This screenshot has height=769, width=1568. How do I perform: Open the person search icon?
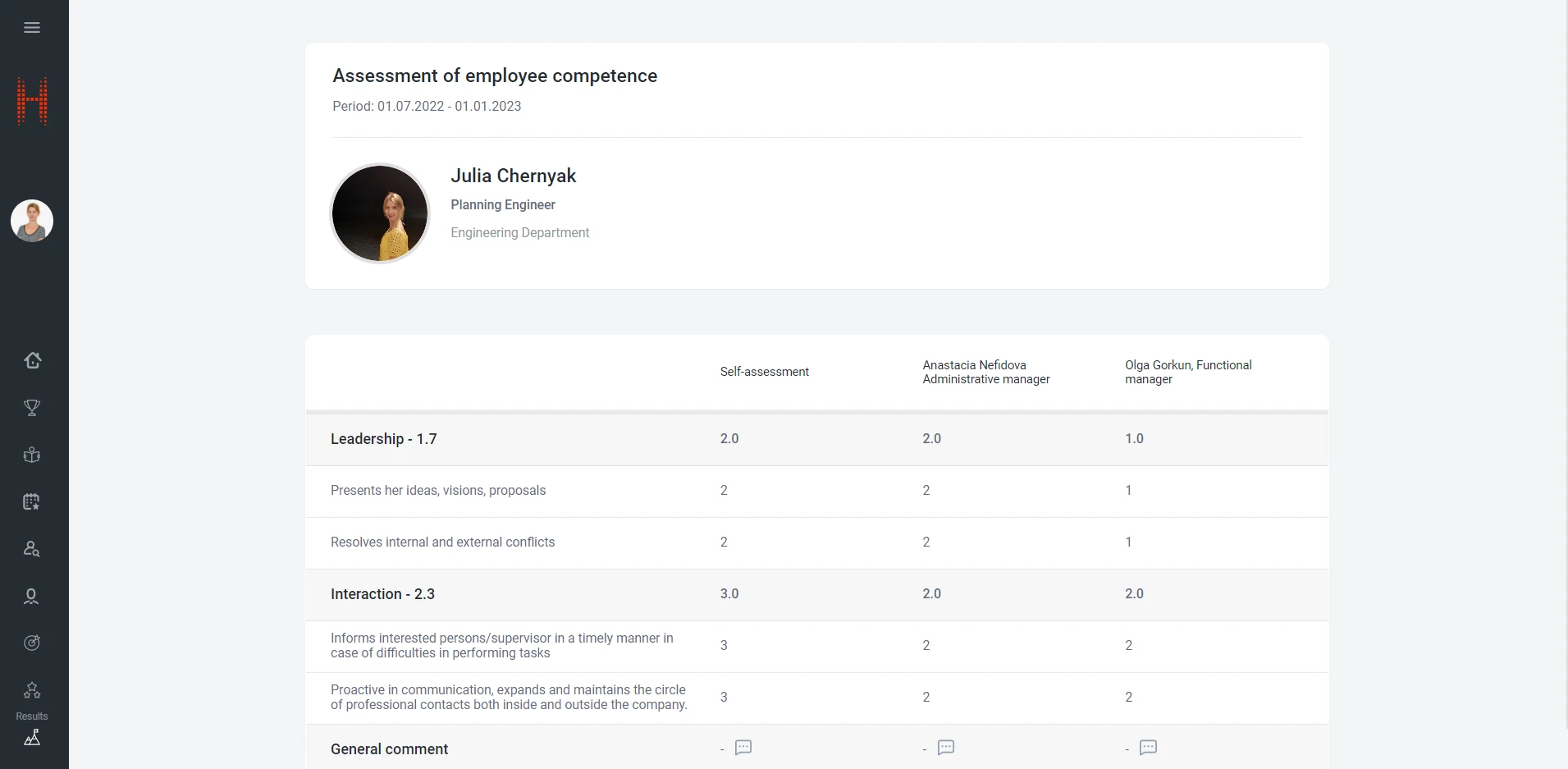32,549
